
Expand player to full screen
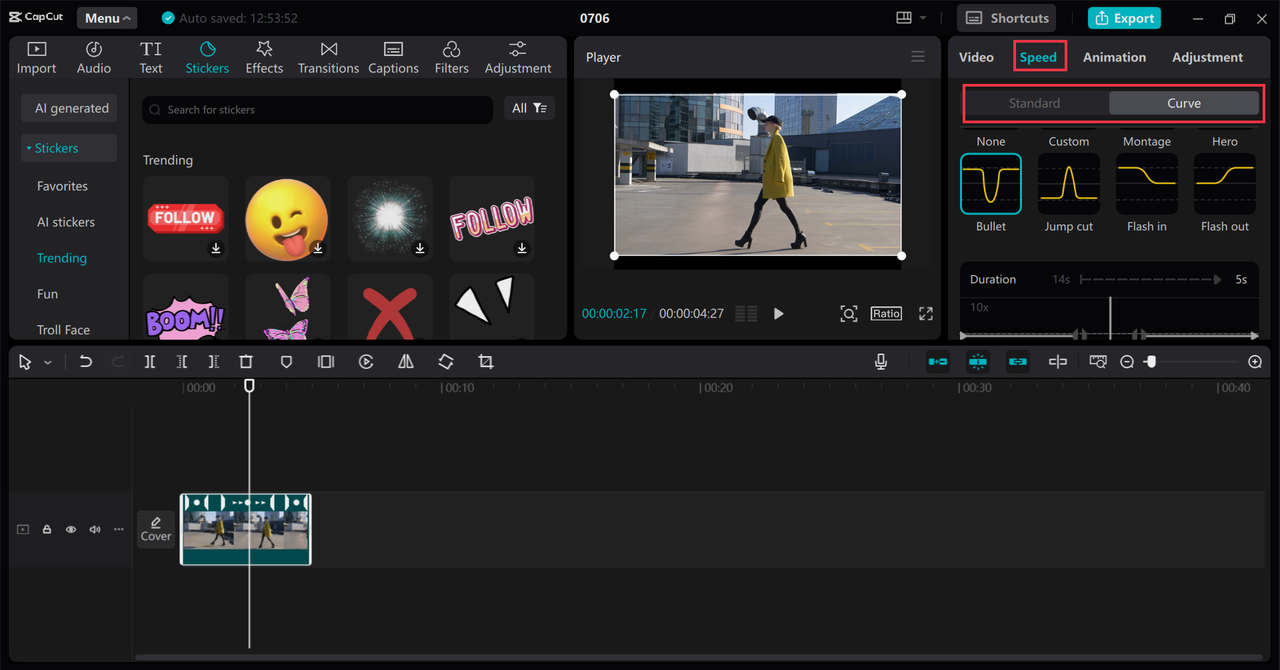point(926,314)
